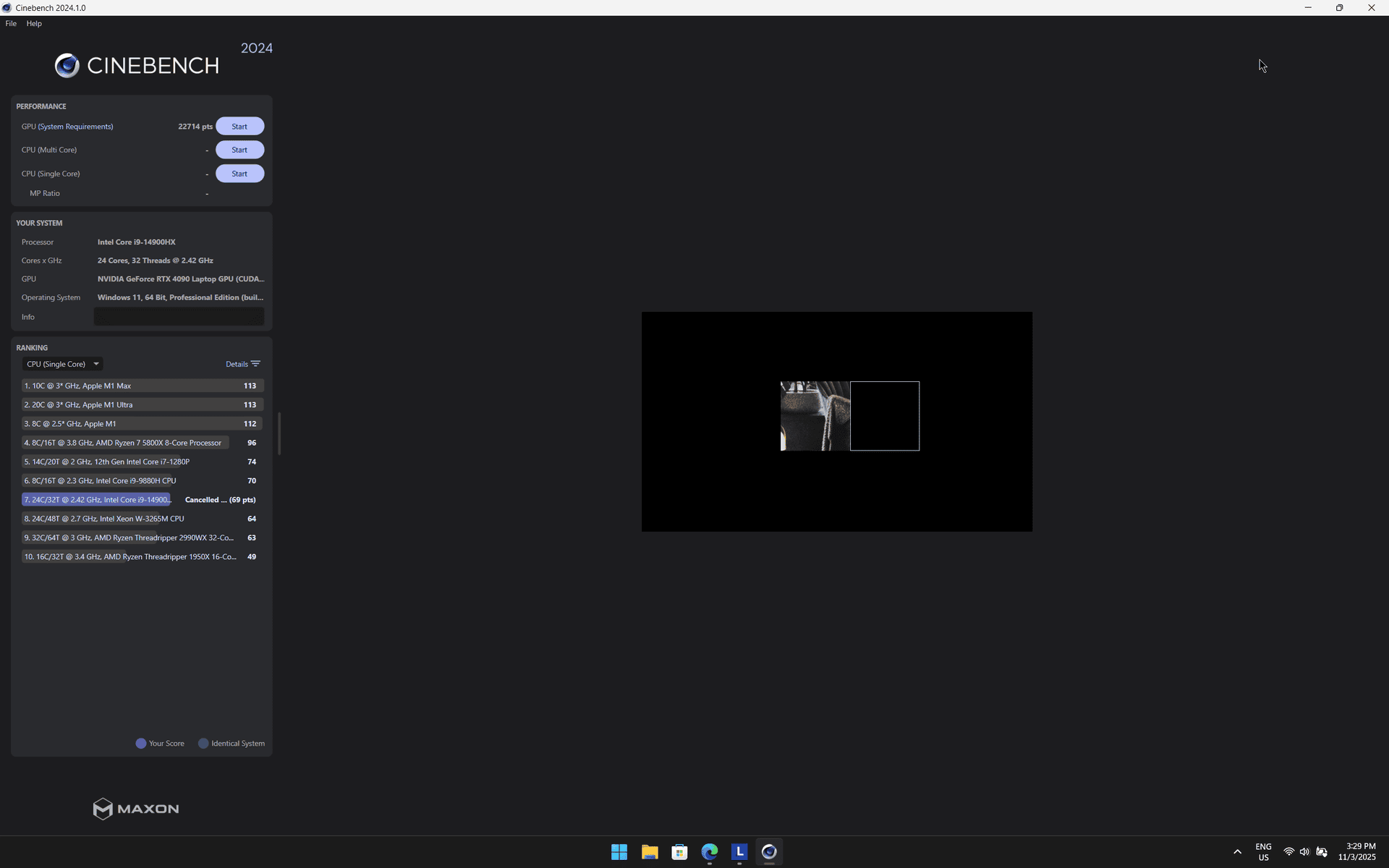Screen dimensions: 1389x868
Task: Select Threadripper 2990WX ranking row
Action: [x=143, y=537]
